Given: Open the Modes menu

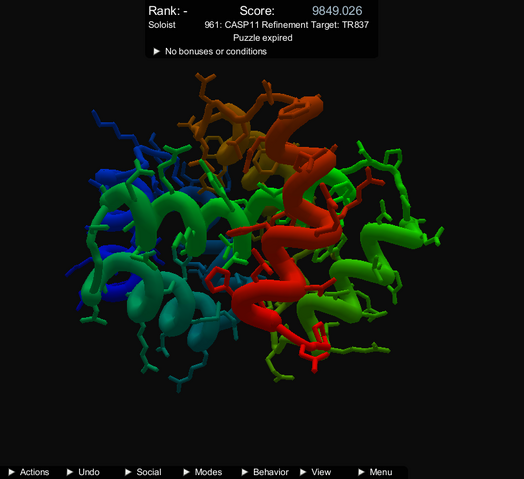Looking at the screenshot, I should pos(203,472).
